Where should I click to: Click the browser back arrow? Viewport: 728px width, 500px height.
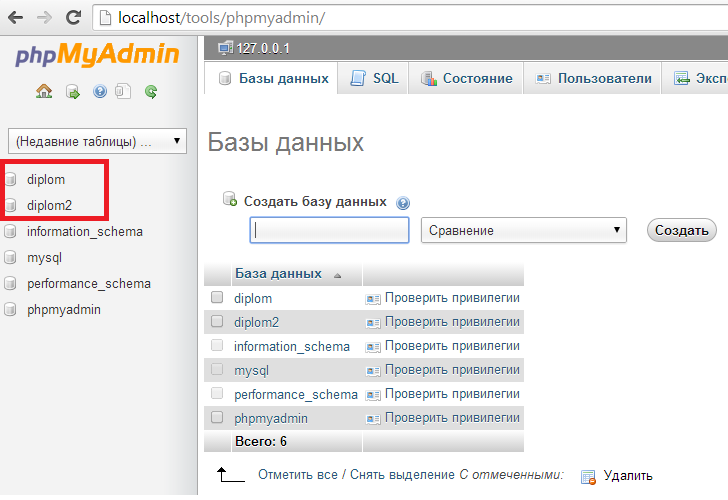16,18
